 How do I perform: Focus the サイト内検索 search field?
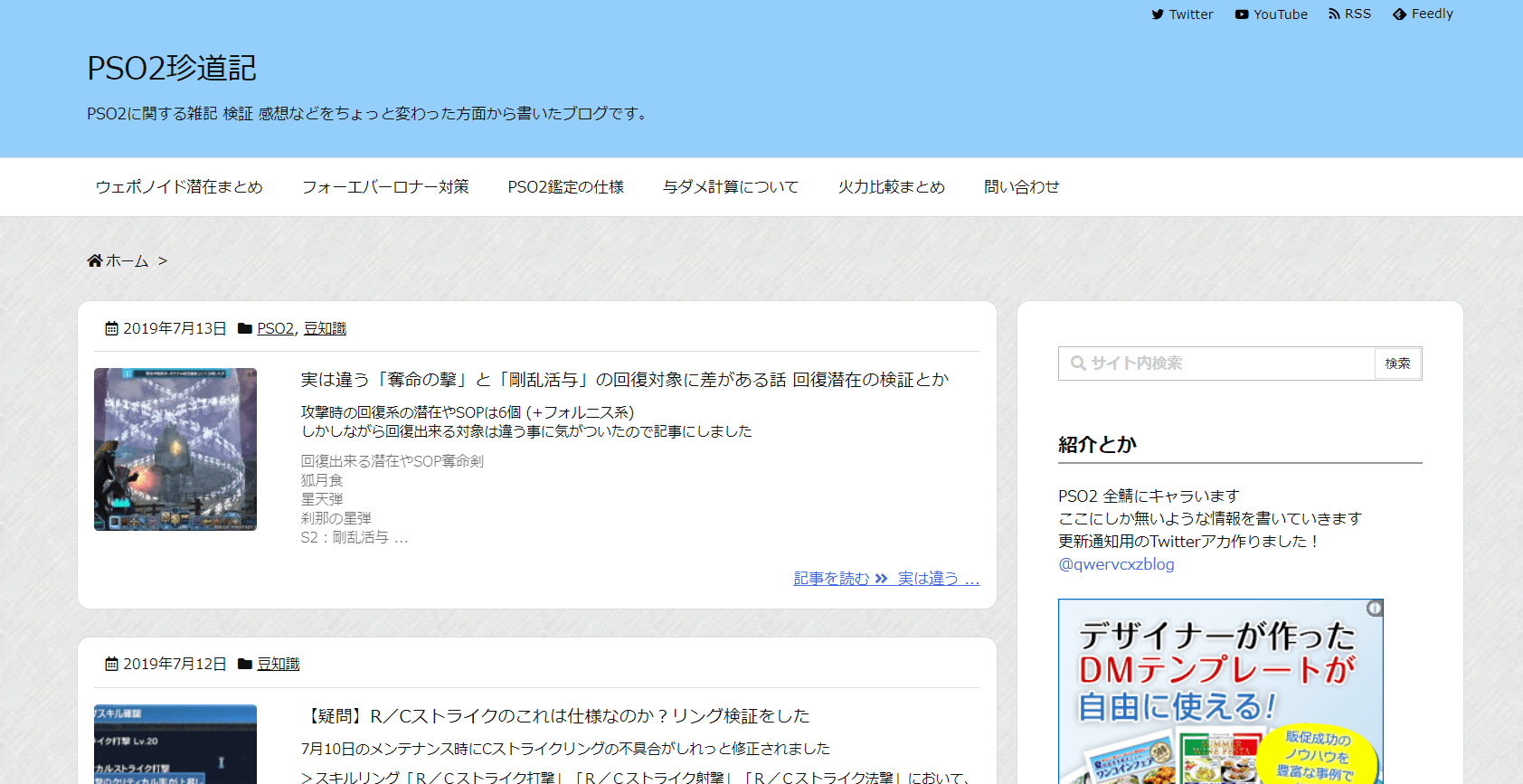pyautogui.click(x=1216, y=364)
